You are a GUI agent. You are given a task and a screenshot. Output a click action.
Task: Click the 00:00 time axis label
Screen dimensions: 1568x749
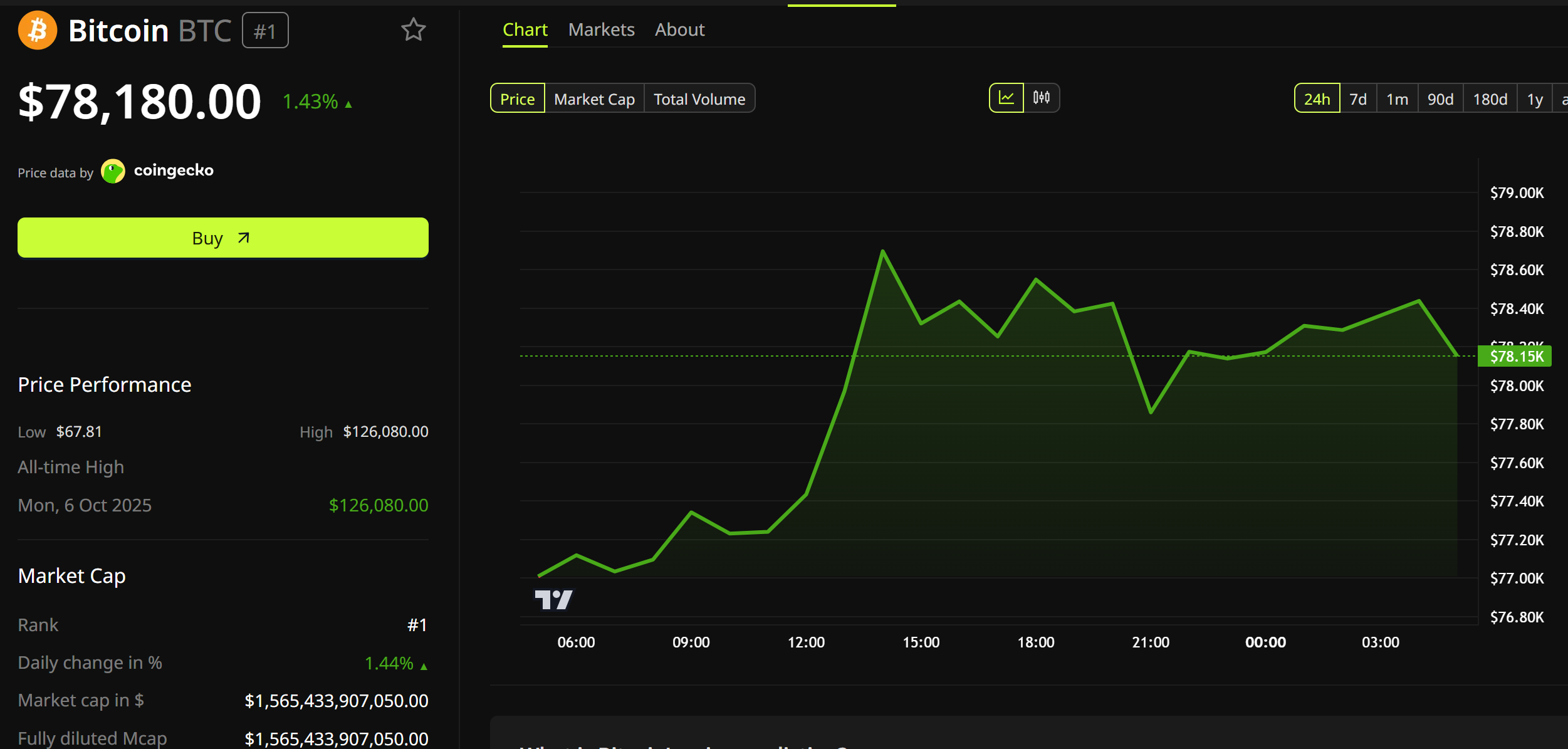(1265, 642)
